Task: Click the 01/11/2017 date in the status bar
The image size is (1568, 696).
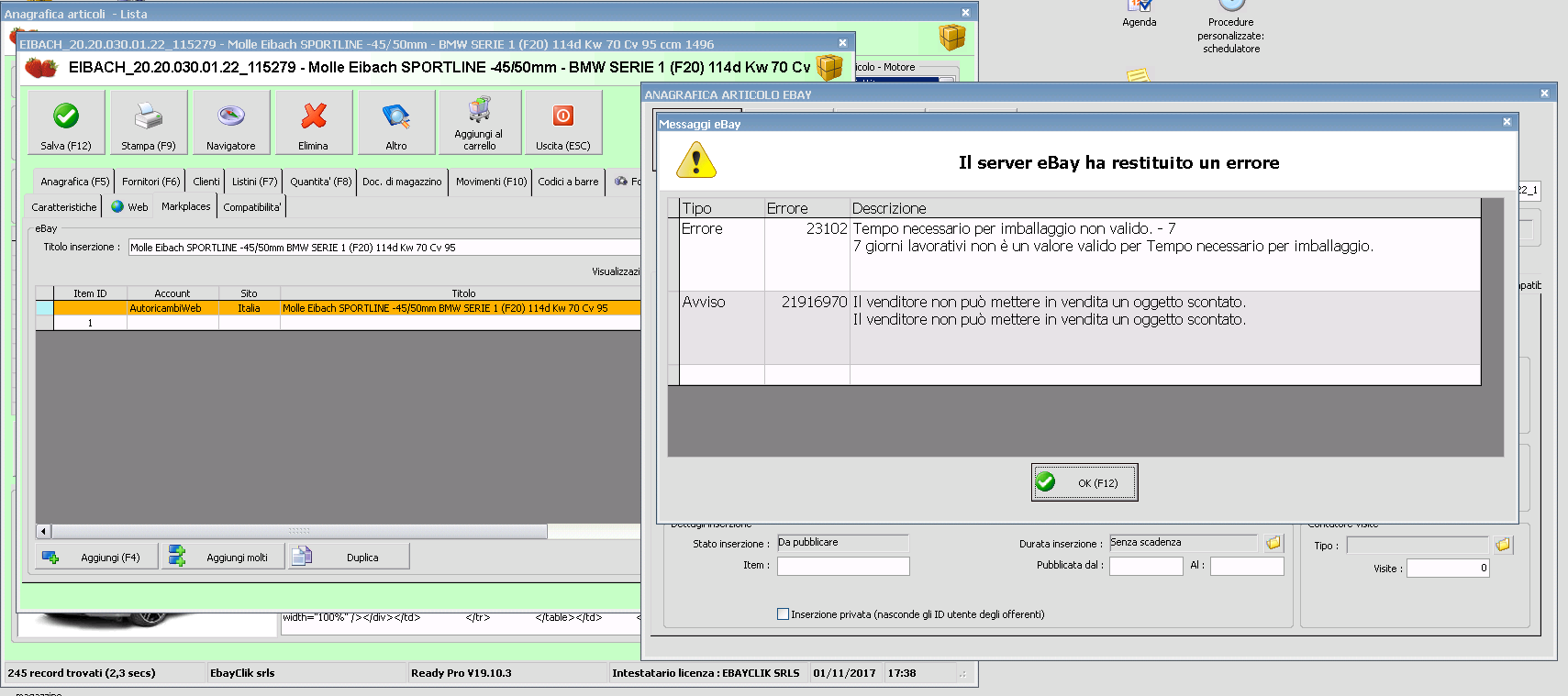Action: pos(845,673)
